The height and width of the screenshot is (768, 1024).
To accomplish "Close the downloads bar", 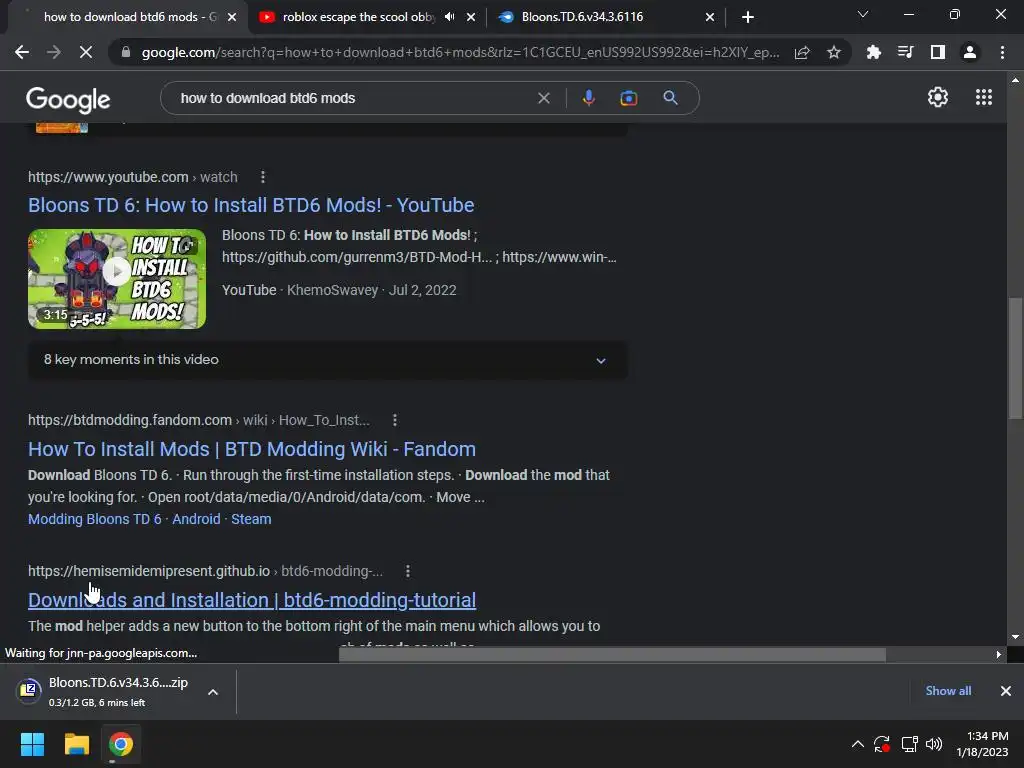I will point(1006,691).
